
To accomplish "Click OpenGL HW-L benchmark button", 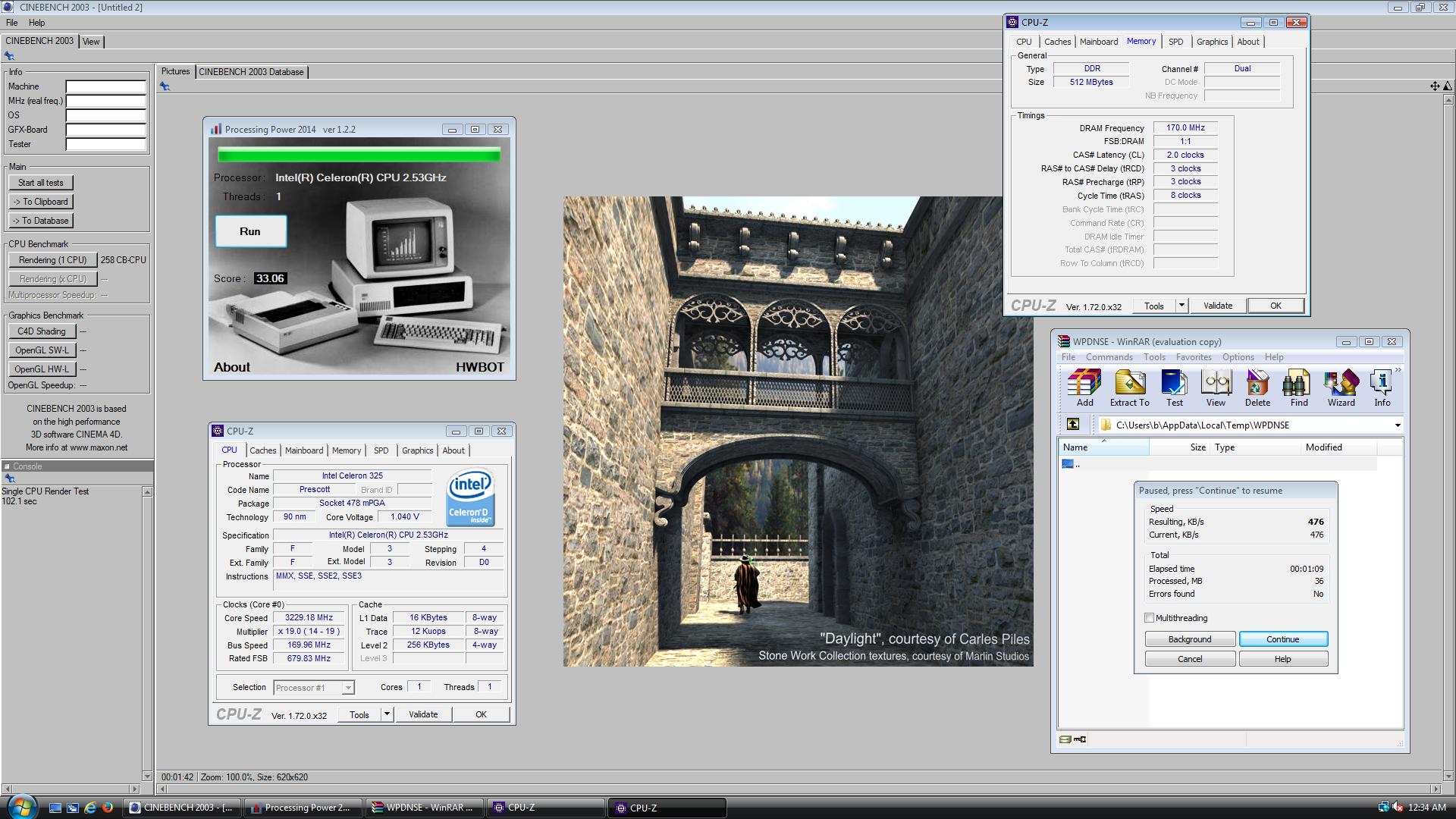I will pyautogui.click(x=42, y=369).
